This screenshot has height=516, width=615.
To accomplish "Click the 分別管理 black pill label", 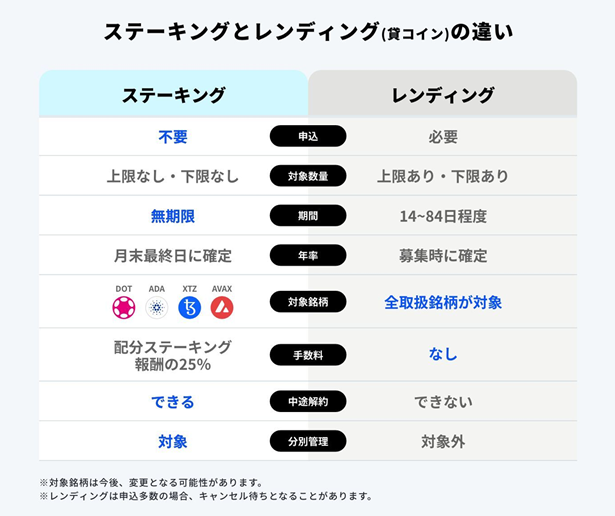I will tap(308, 441).
